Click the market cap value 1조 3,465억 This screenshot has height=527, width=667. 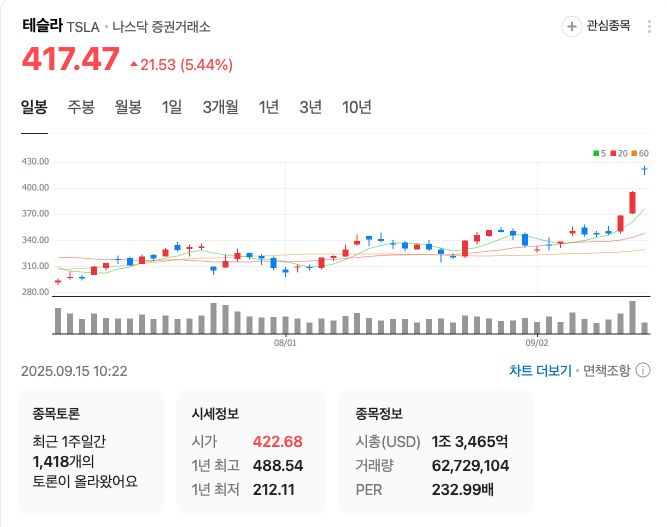(470, 442)
